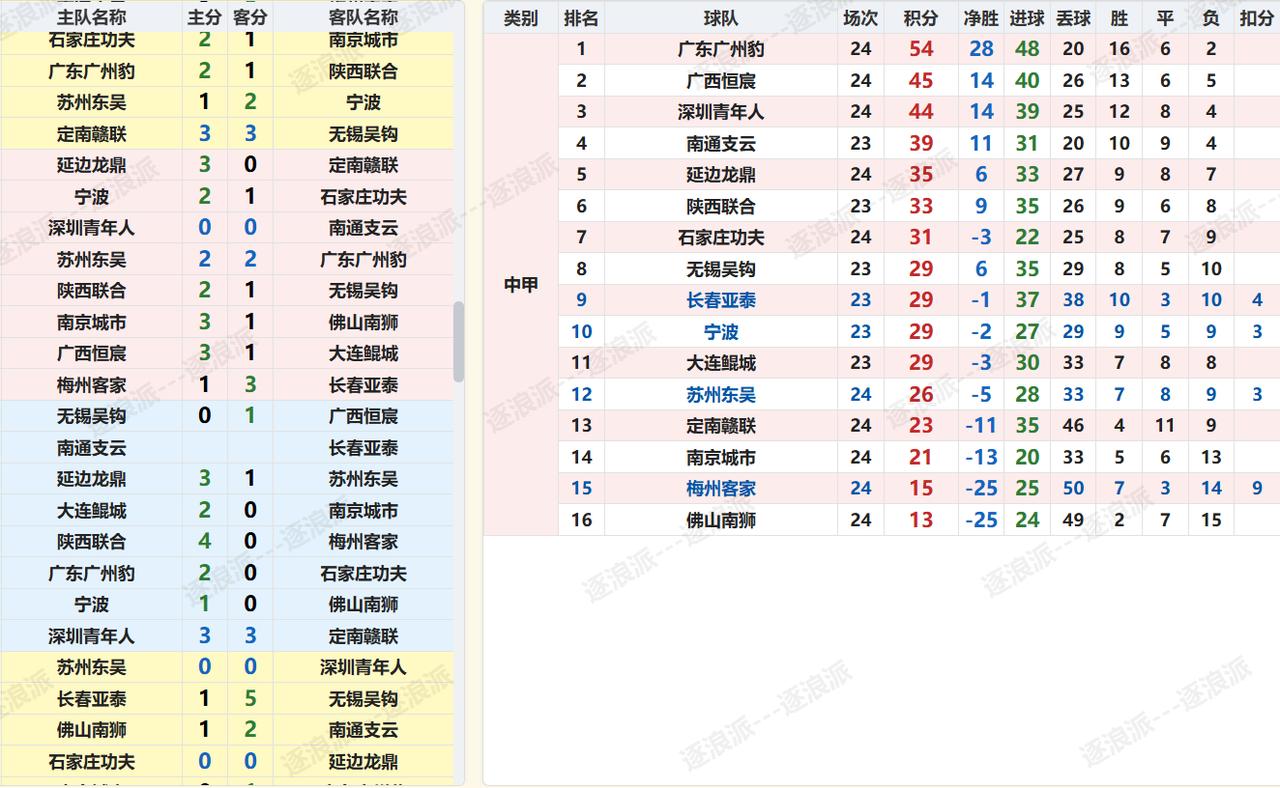
Task: Click 深圳青年人 in the standings team column
Action: pos(721,112)
